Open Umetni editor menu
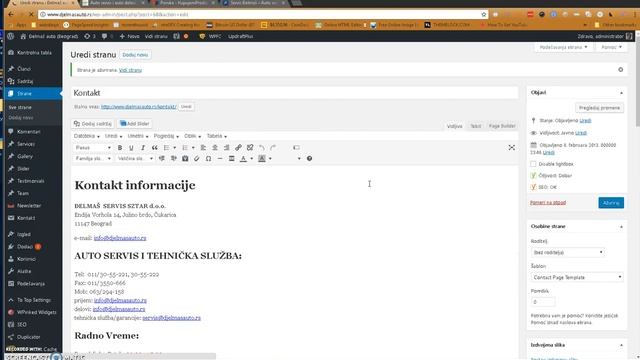The width and height of the screenshot is (640, 360). tap(138, 136)
